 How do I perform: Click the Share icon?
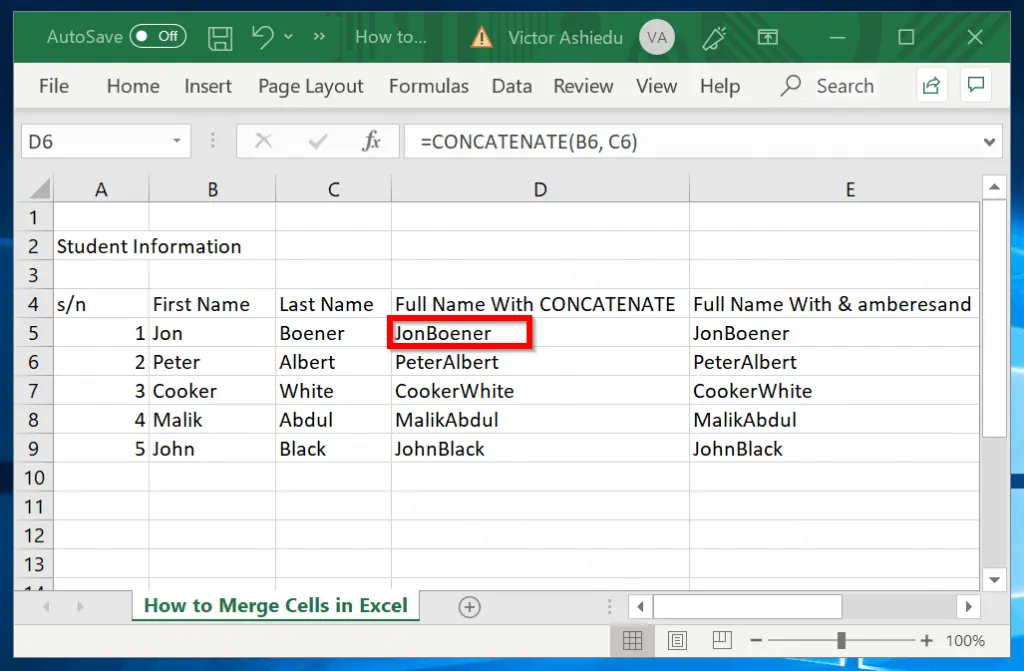(931, 85)
